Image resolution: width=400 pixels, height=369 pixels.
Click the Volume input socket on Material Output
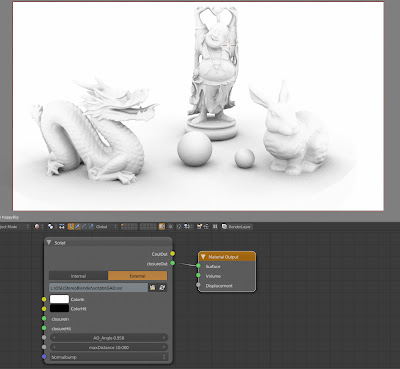click(198, 275)
